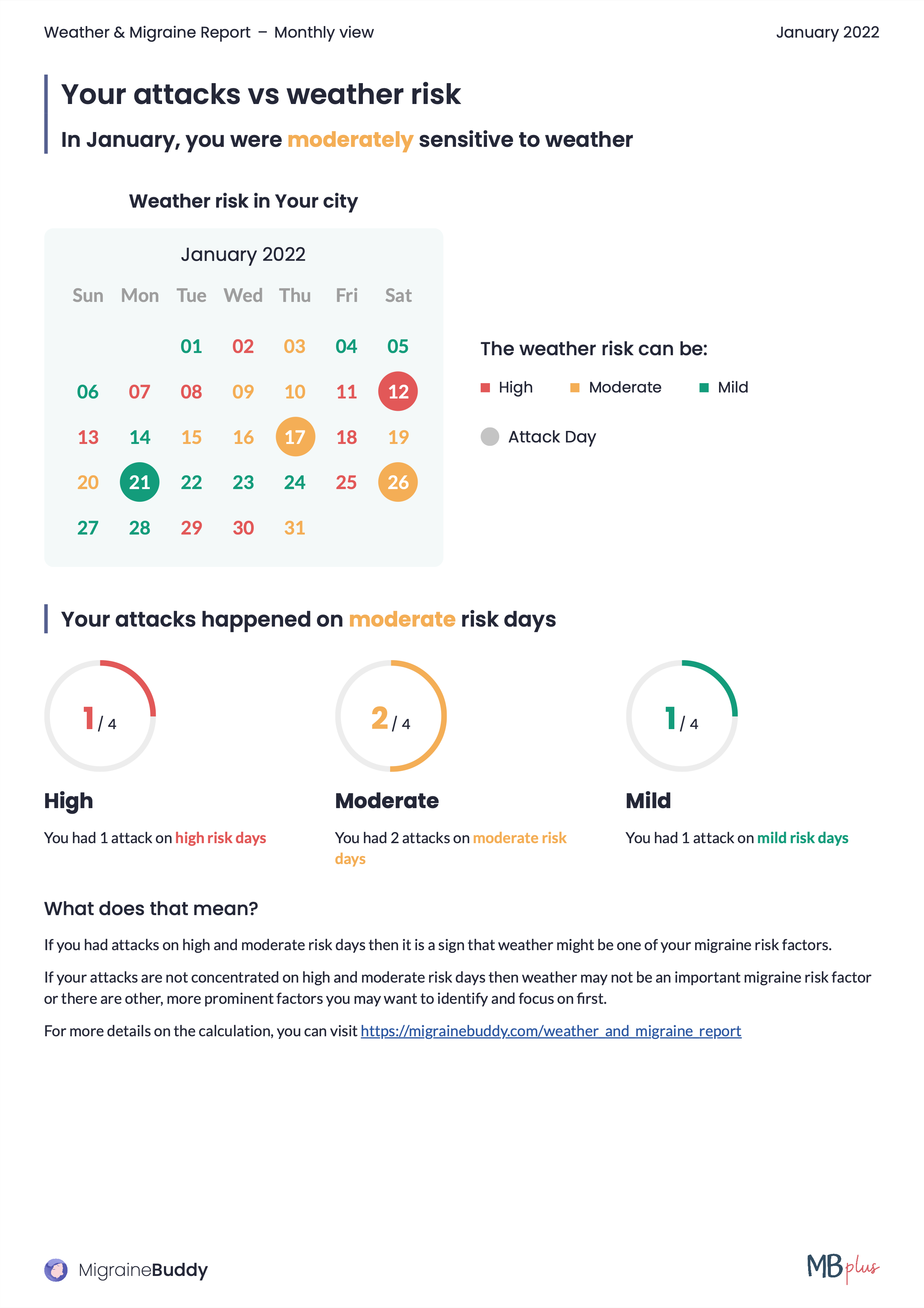Click the Mild risk 1/4 progress ring
The image size is (924, 1308).
pos(681,716)
